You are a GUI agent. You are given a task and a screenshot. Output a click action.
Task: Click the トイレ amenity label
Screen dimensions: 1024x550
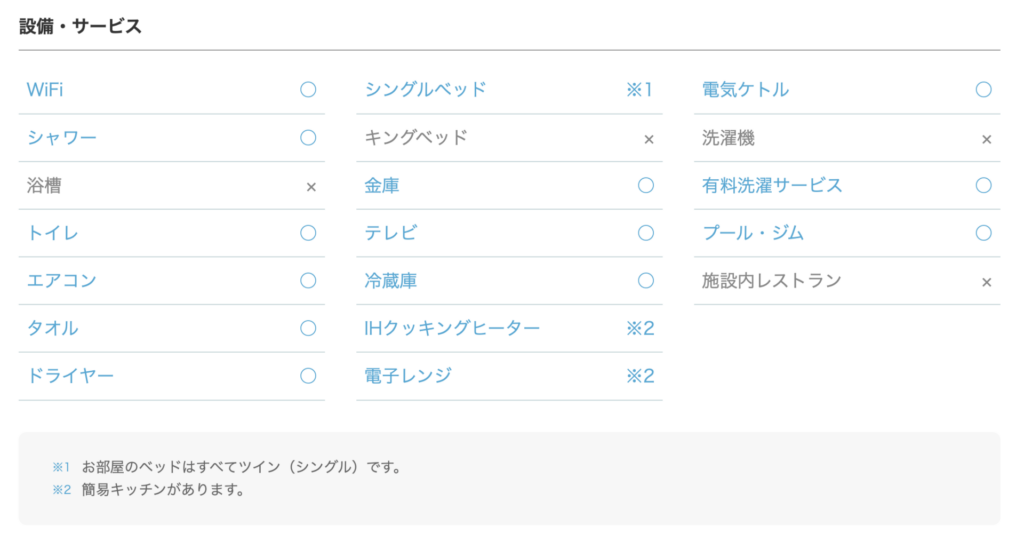53,233
